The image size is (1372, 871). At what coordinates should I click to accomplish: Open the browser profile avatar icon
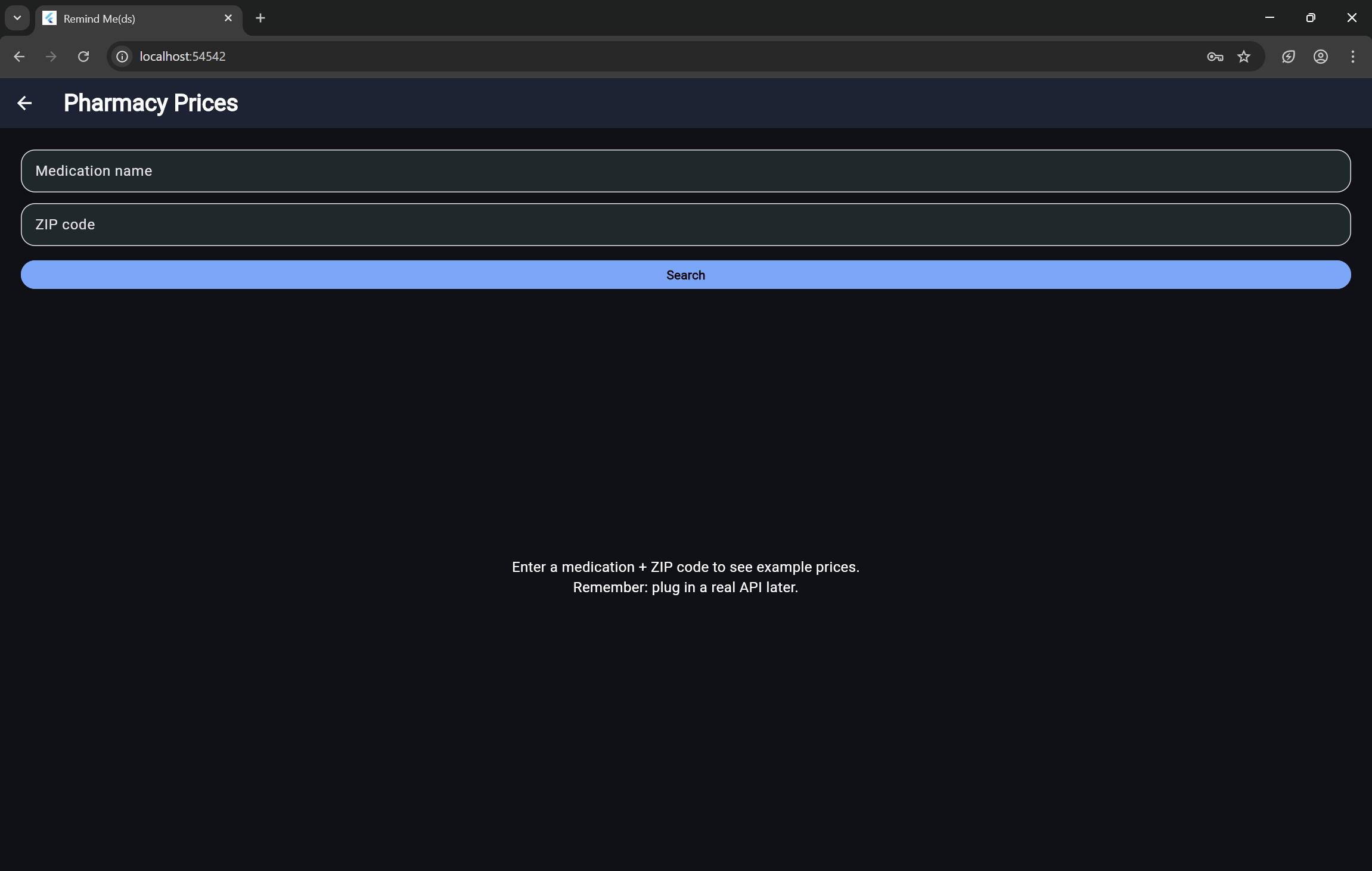(x=1320, y=56)
